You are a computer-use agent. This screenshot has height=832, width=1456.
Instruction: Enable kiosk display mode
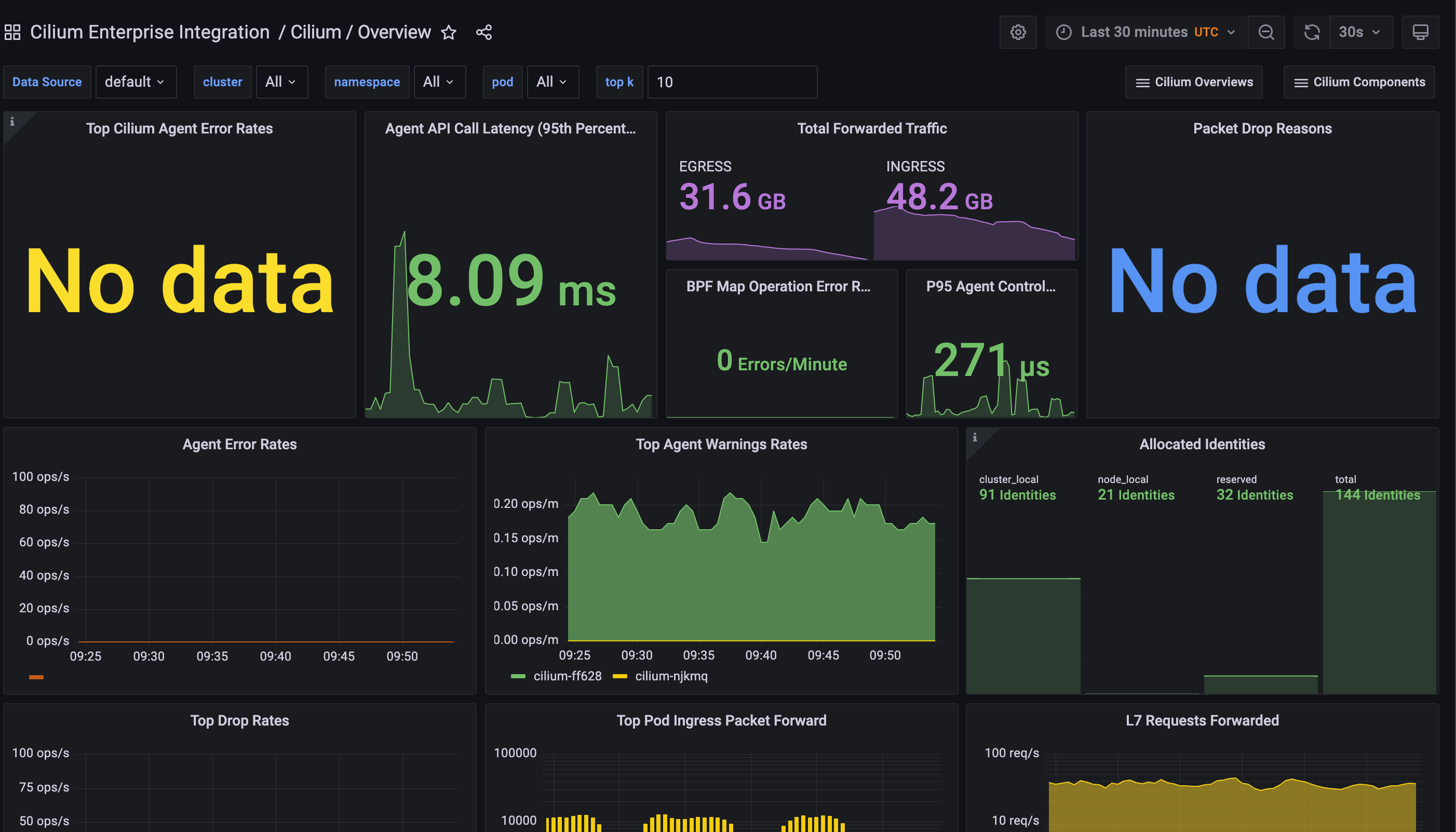[1421, 32]
